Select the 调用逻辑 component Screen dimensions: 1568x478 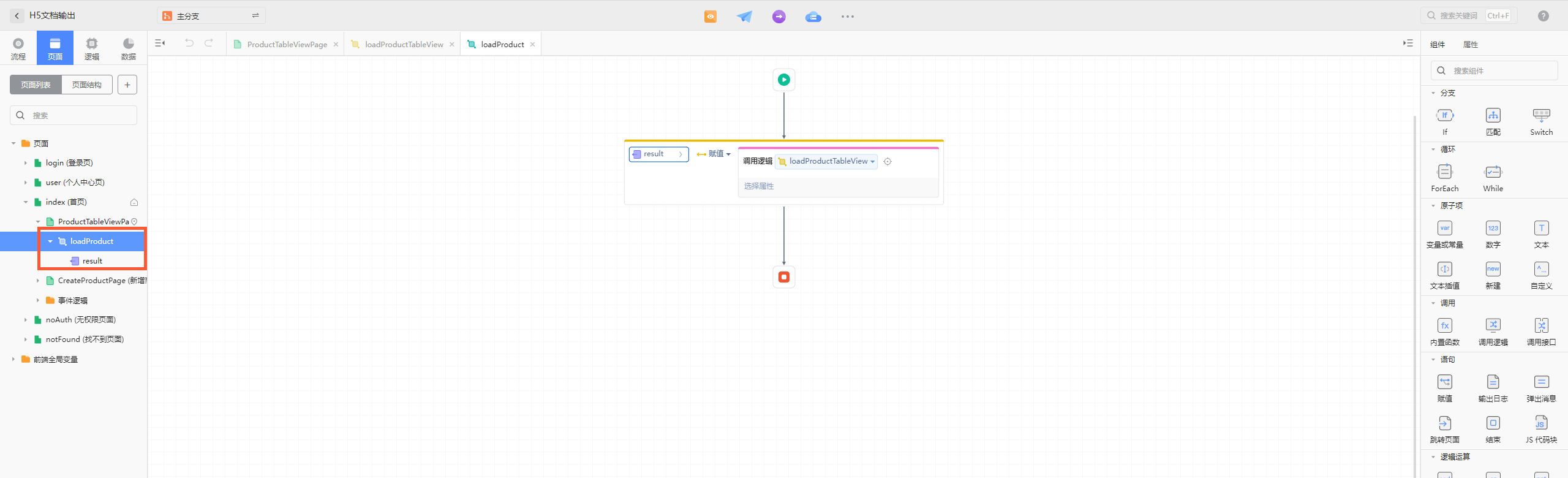[1493, 332]
